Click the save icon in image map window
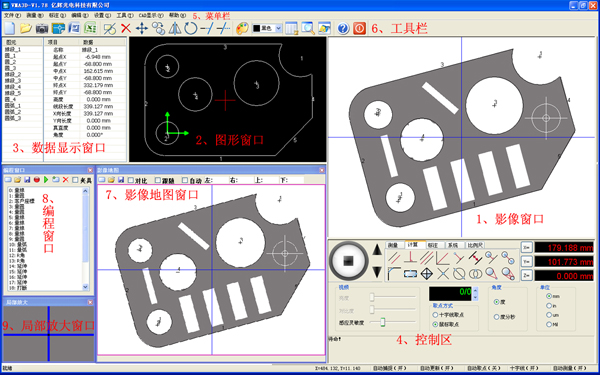The height and width of the screenshot is (375, 600). (121, 179)
